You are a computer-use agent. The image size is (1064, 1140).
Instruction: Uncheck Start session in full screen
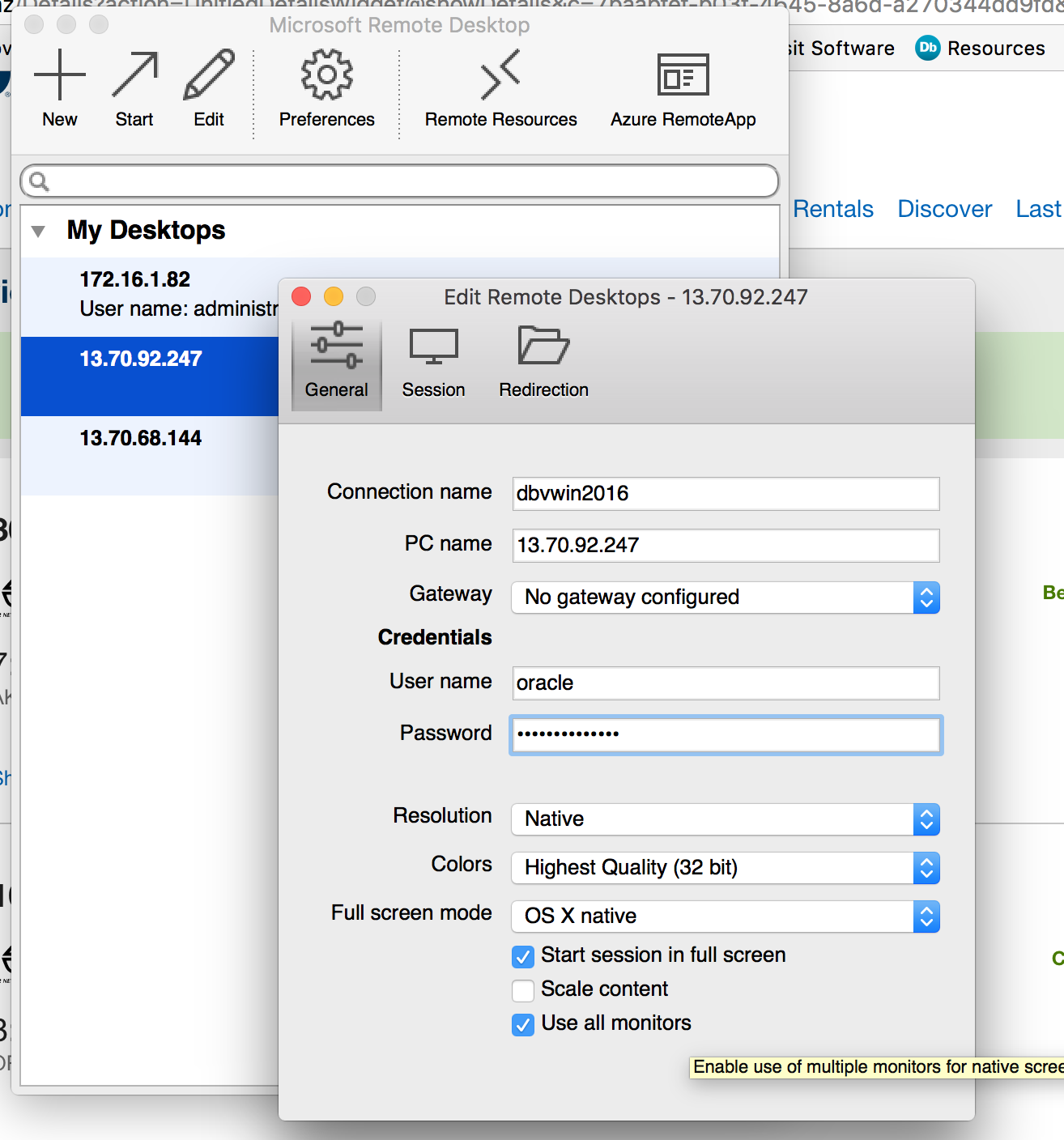coord(523,957)
